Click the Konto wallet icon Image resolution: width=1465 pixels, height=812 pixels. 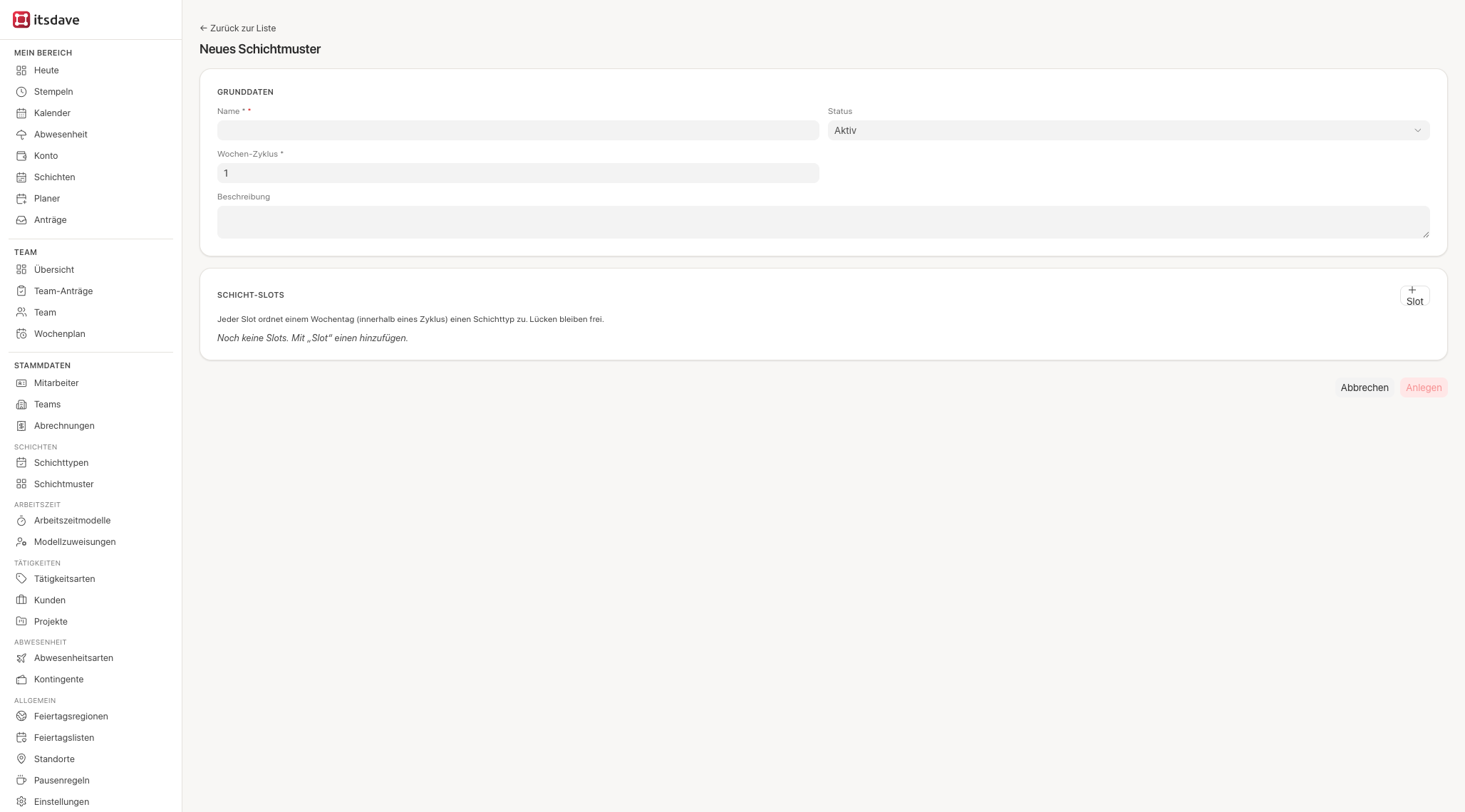click(x=21, y=156)
